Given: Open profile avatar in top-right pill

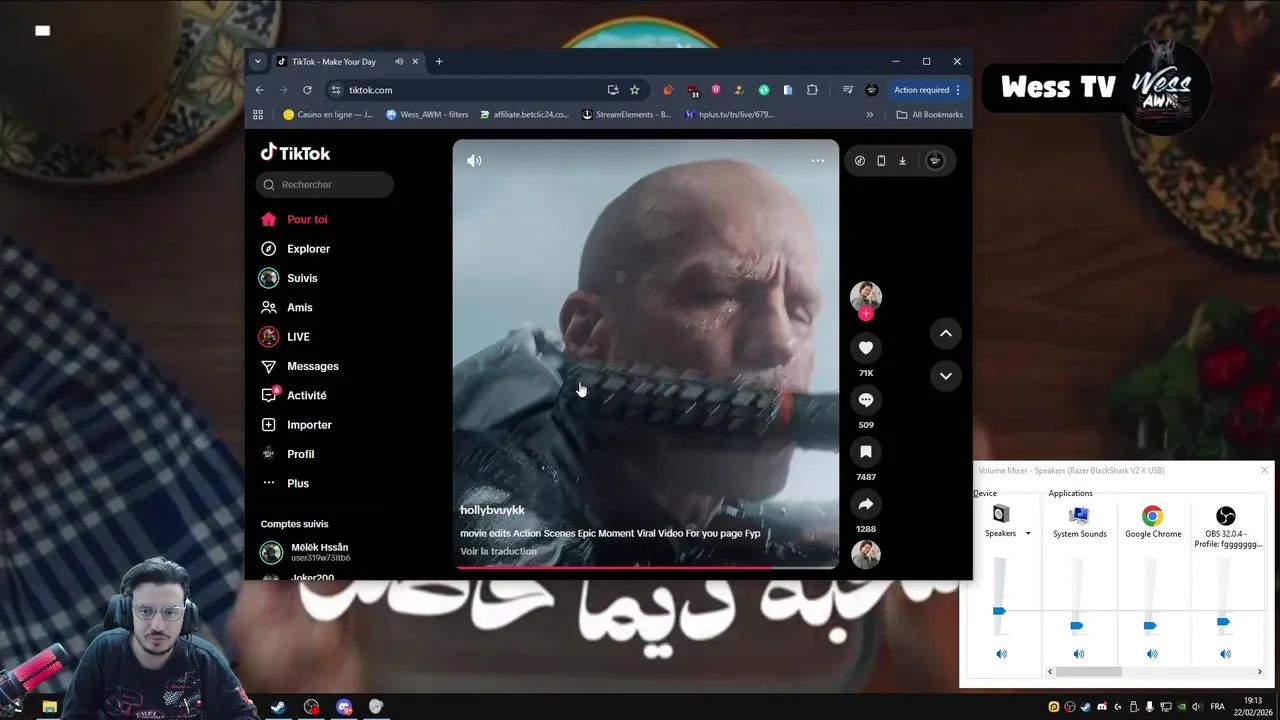Looking at the screenshot, I should [935, 160].
